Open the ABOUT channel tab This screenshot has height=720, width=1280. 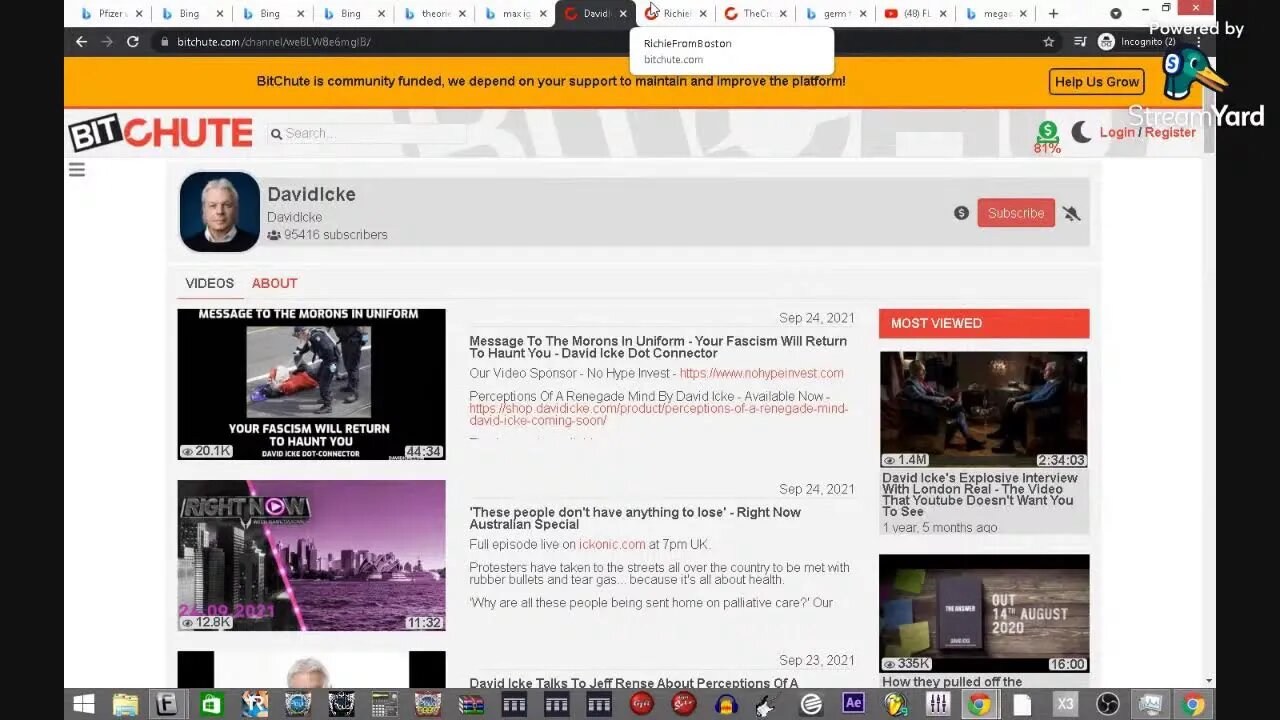tap(275, 283)
